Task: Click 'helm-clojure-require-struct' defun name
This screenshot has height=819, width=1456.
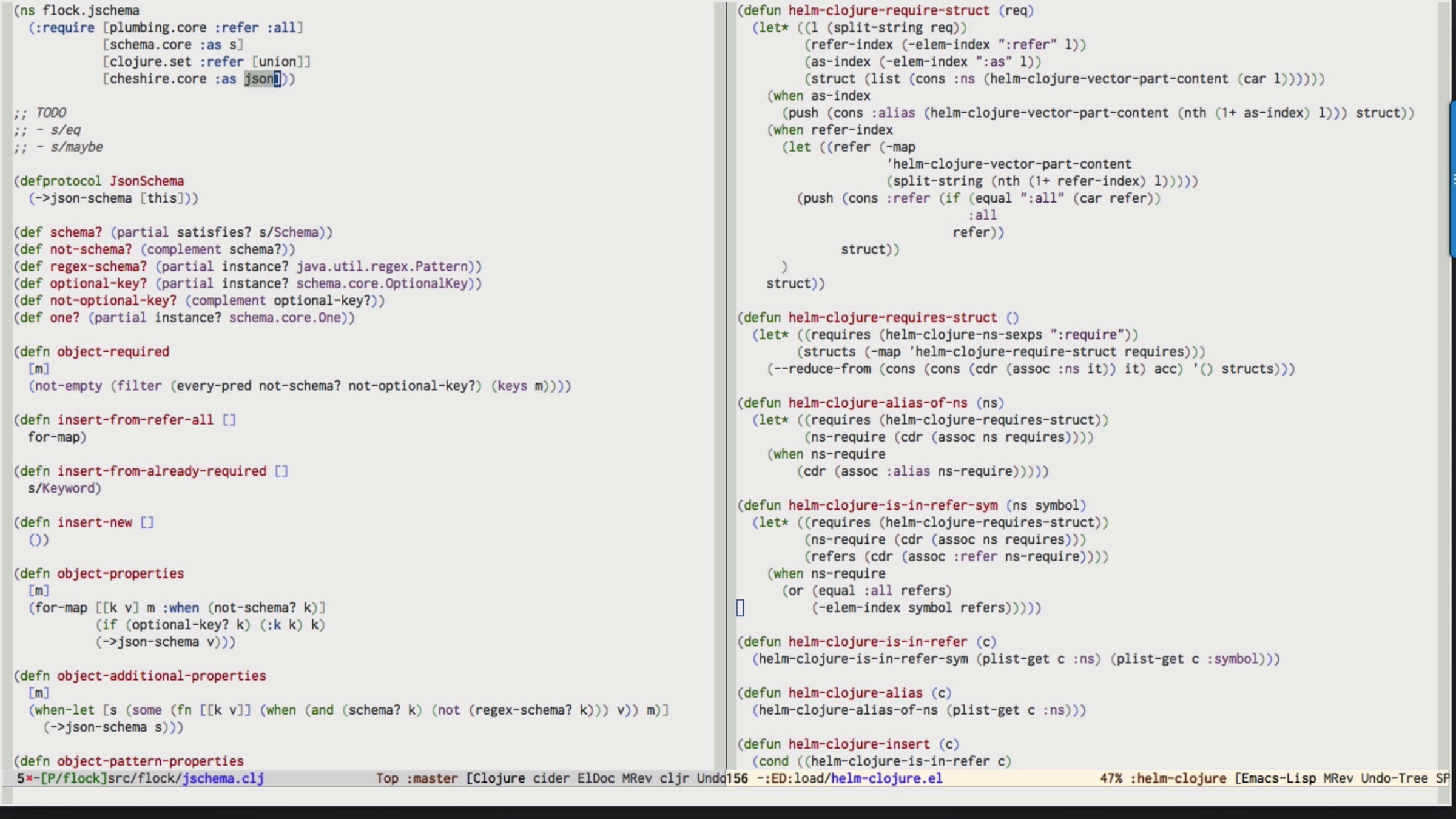Action: (889, 10)
